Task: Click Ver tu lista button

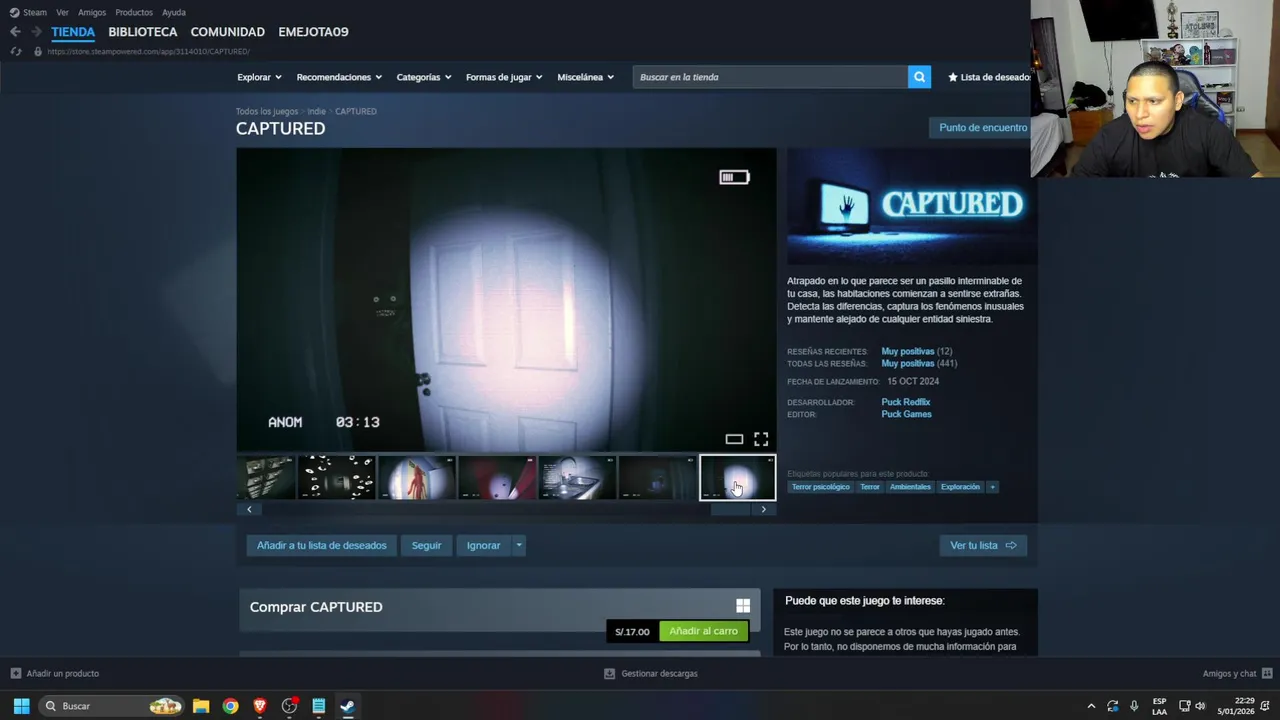Action: coord(983,545)
